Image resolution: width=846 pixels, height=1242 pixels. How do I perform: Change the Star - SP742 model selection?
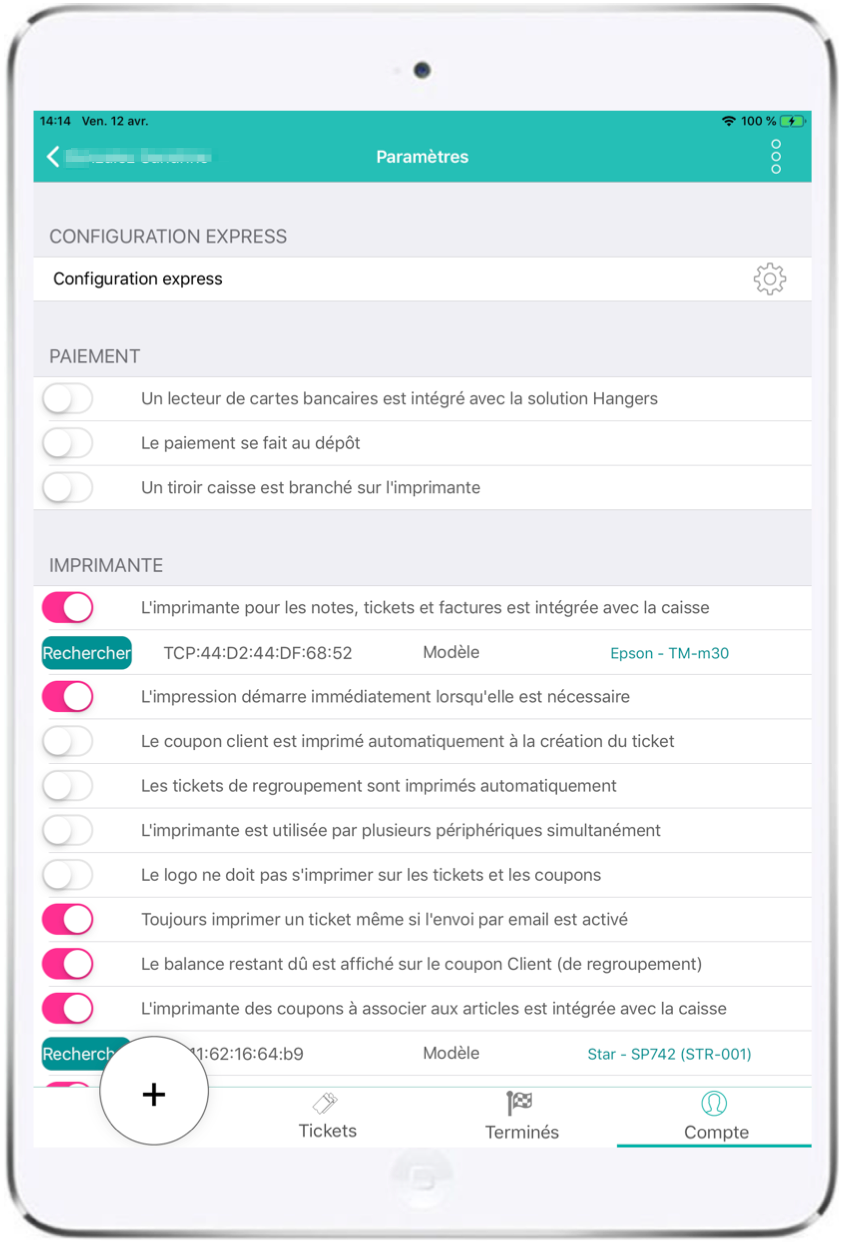(669, 1054)
